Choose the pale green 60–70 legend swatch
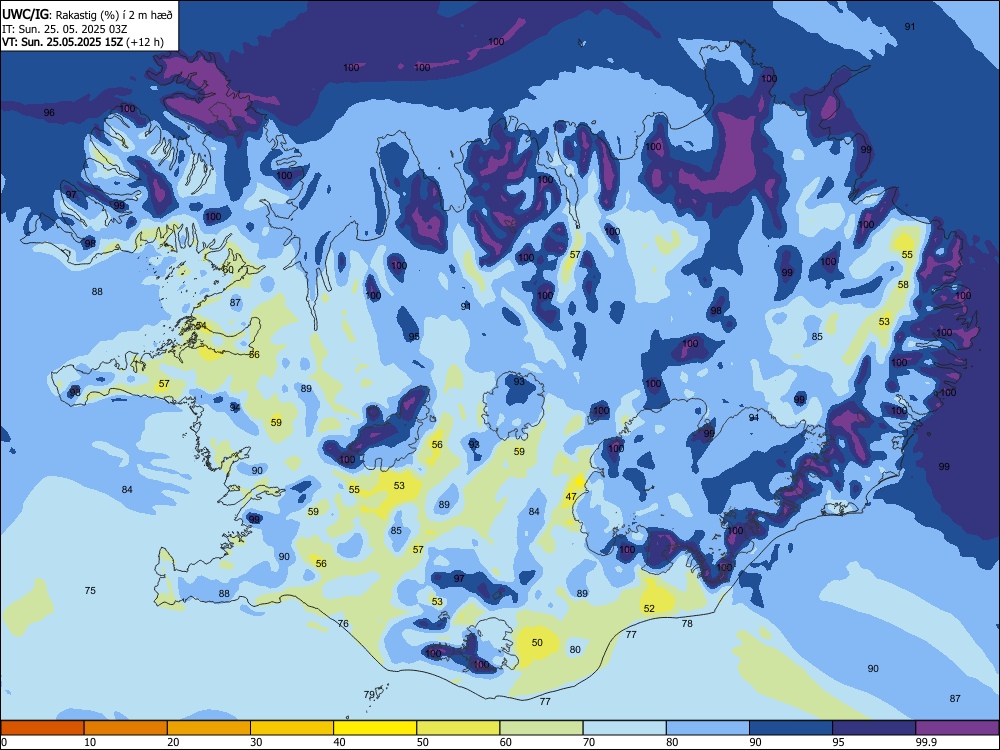This screenshot has width=1000, height=750. pos(541,728)
